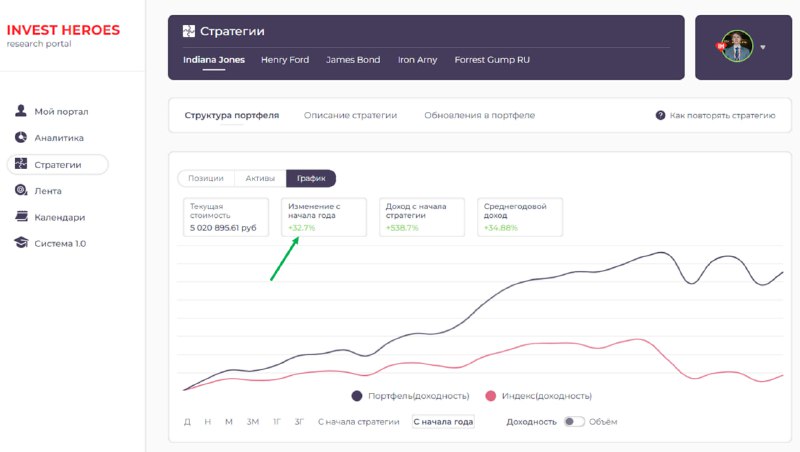Click the Доходность label
800x452 pixels.
click(531, 422)
